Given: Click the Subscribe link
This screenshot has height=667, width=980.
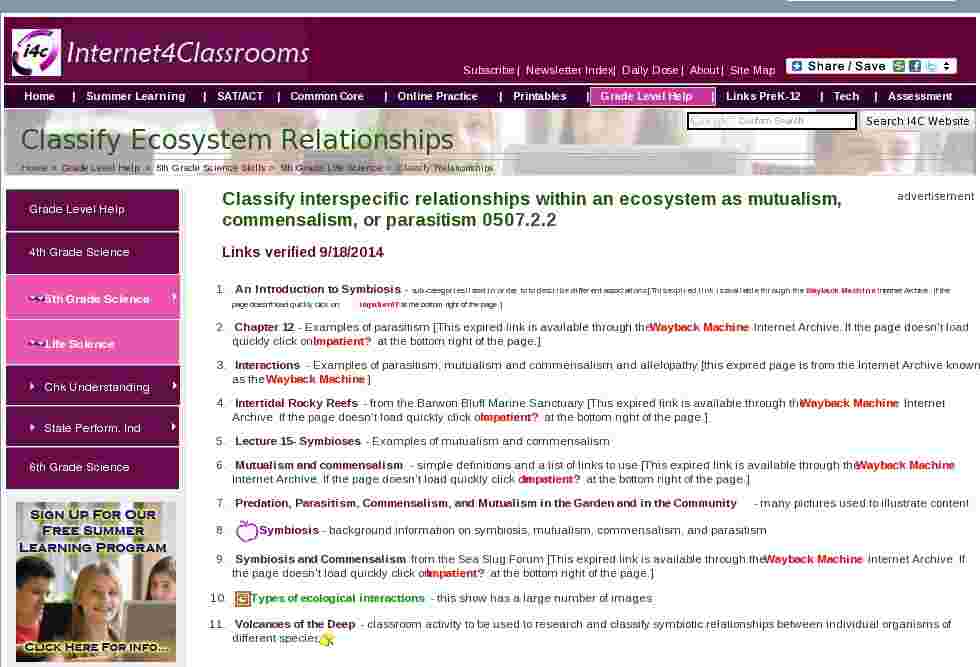Looking at the screenshot, I should 489,70.
